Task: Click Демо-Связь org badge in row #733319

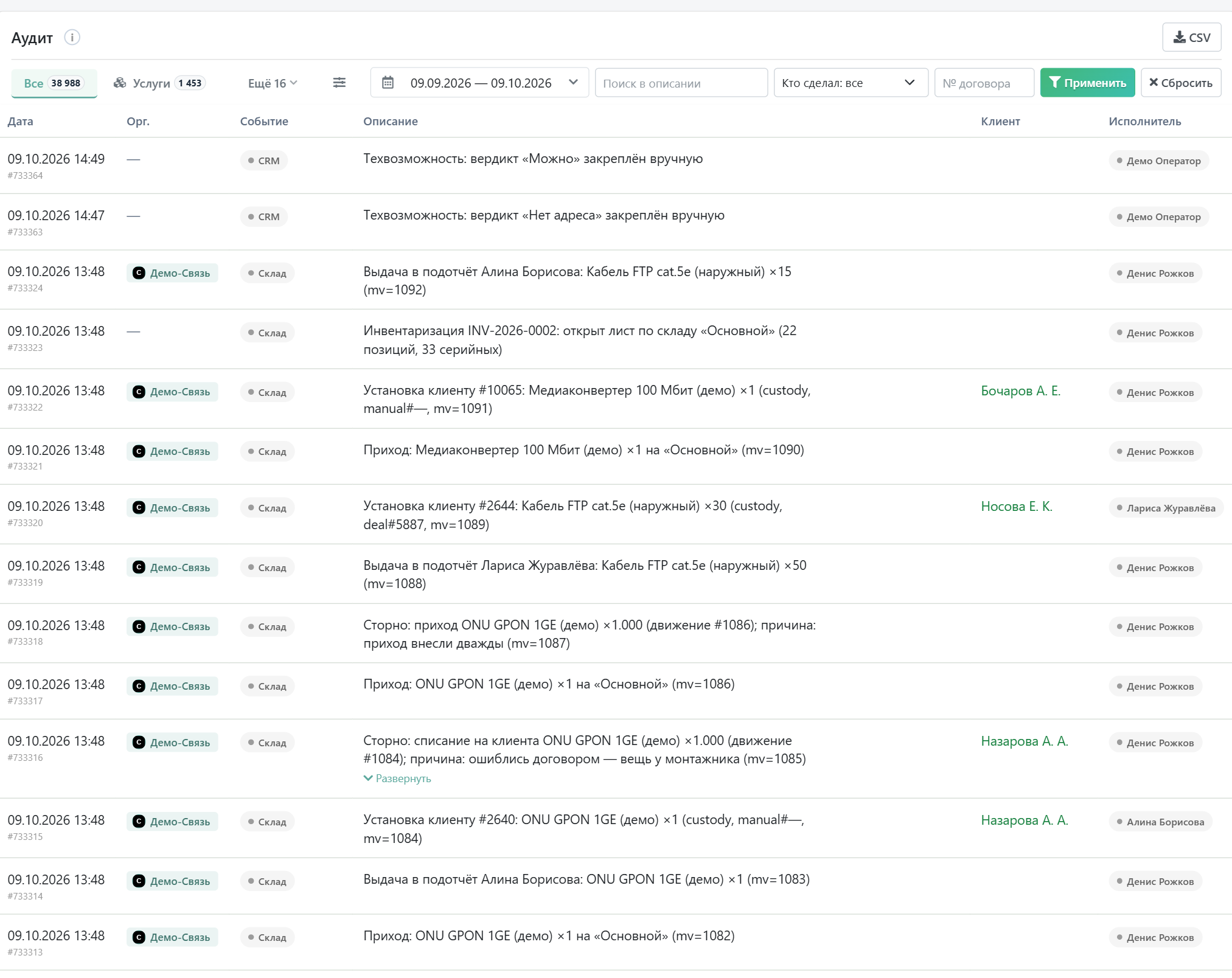Action: coord(172,567)
